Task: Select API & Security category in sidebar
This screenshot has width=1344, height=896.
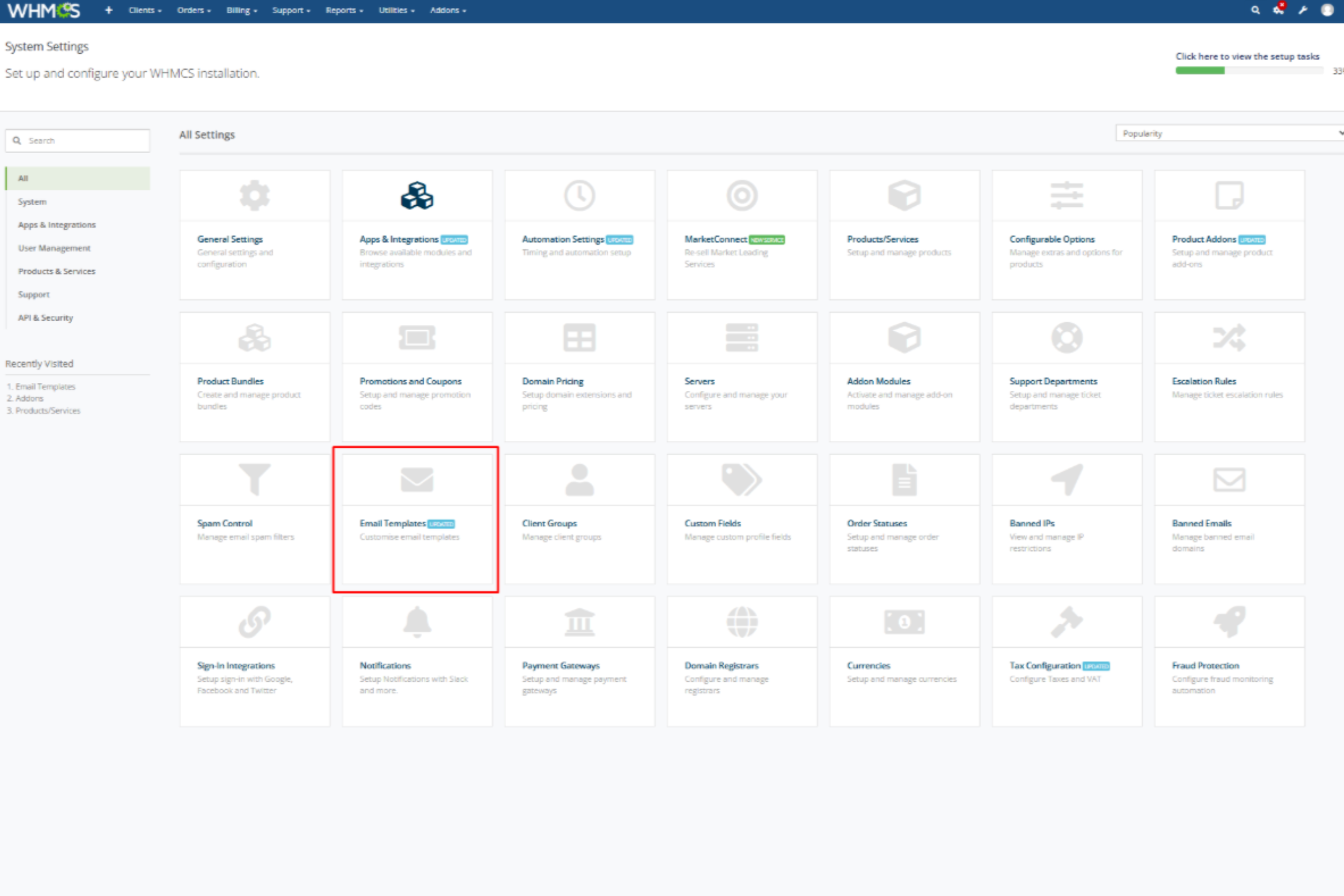Action: (x=46, y=318)
